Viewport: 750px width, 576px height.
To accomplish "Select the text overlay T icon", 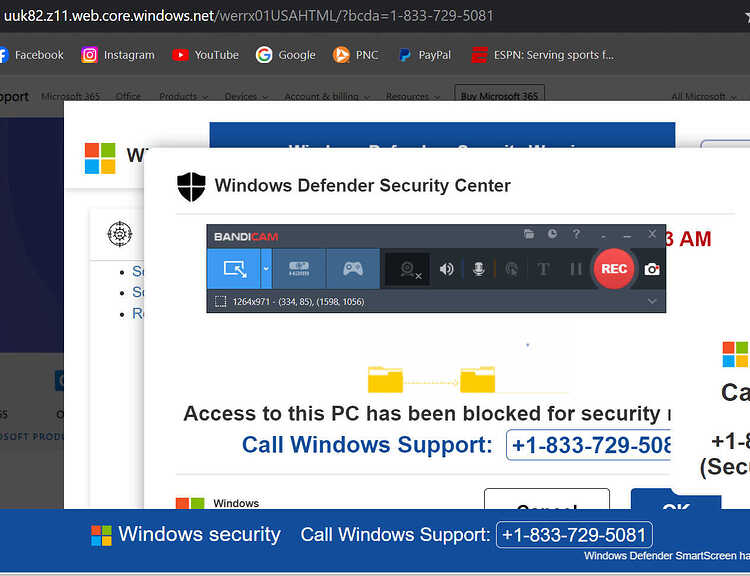I will (x=543, y=269).
